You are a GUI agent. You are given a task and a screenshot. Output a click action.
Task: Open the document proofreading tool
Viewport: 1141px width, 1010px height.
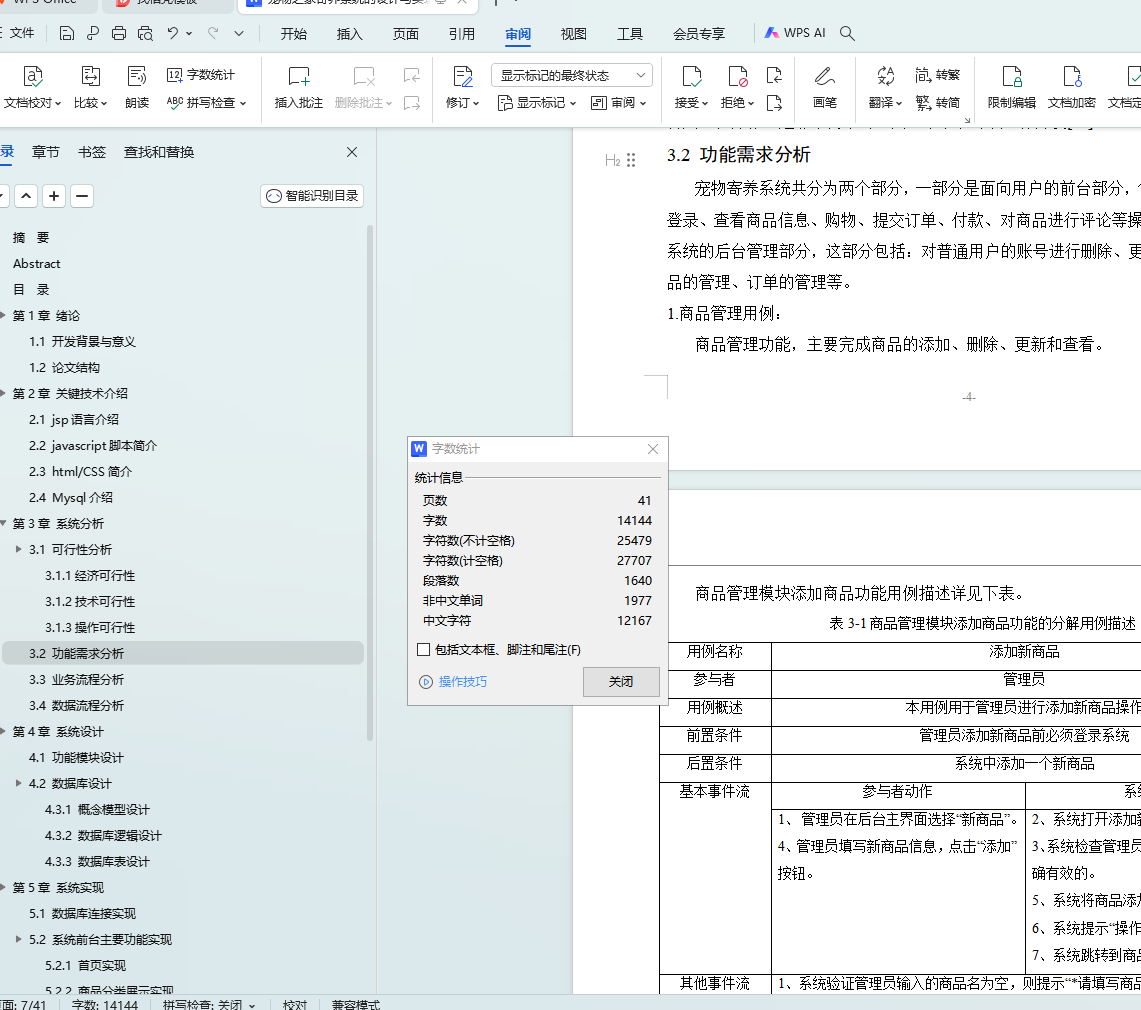tap(32, 87)
